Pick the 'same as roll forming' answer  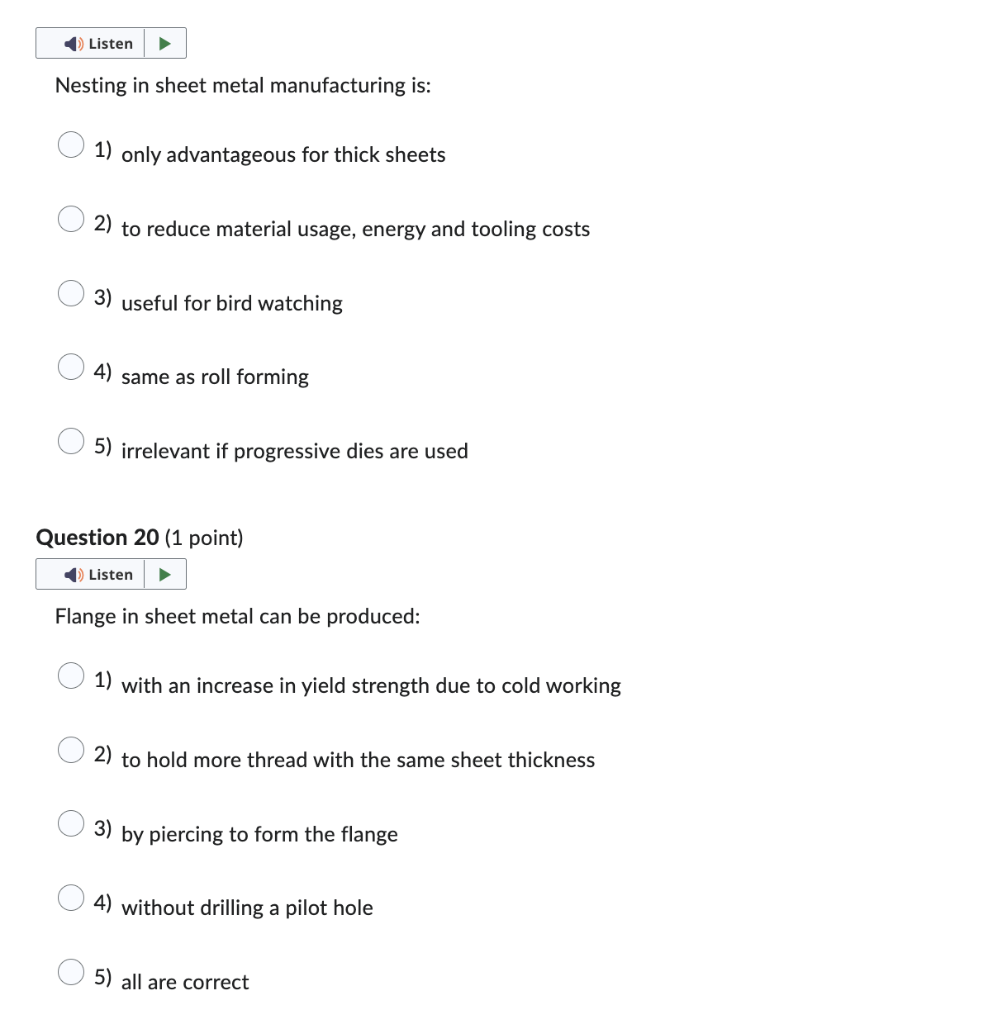(70, 367)
